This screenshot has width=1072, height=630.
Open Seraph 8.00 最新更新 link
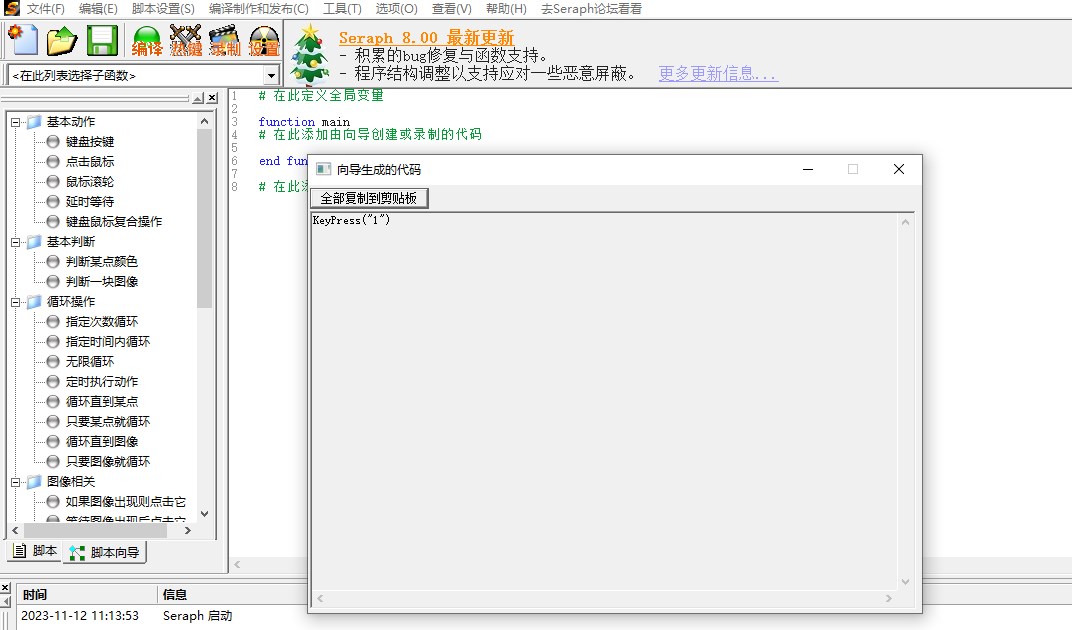(x=426, y=38)
